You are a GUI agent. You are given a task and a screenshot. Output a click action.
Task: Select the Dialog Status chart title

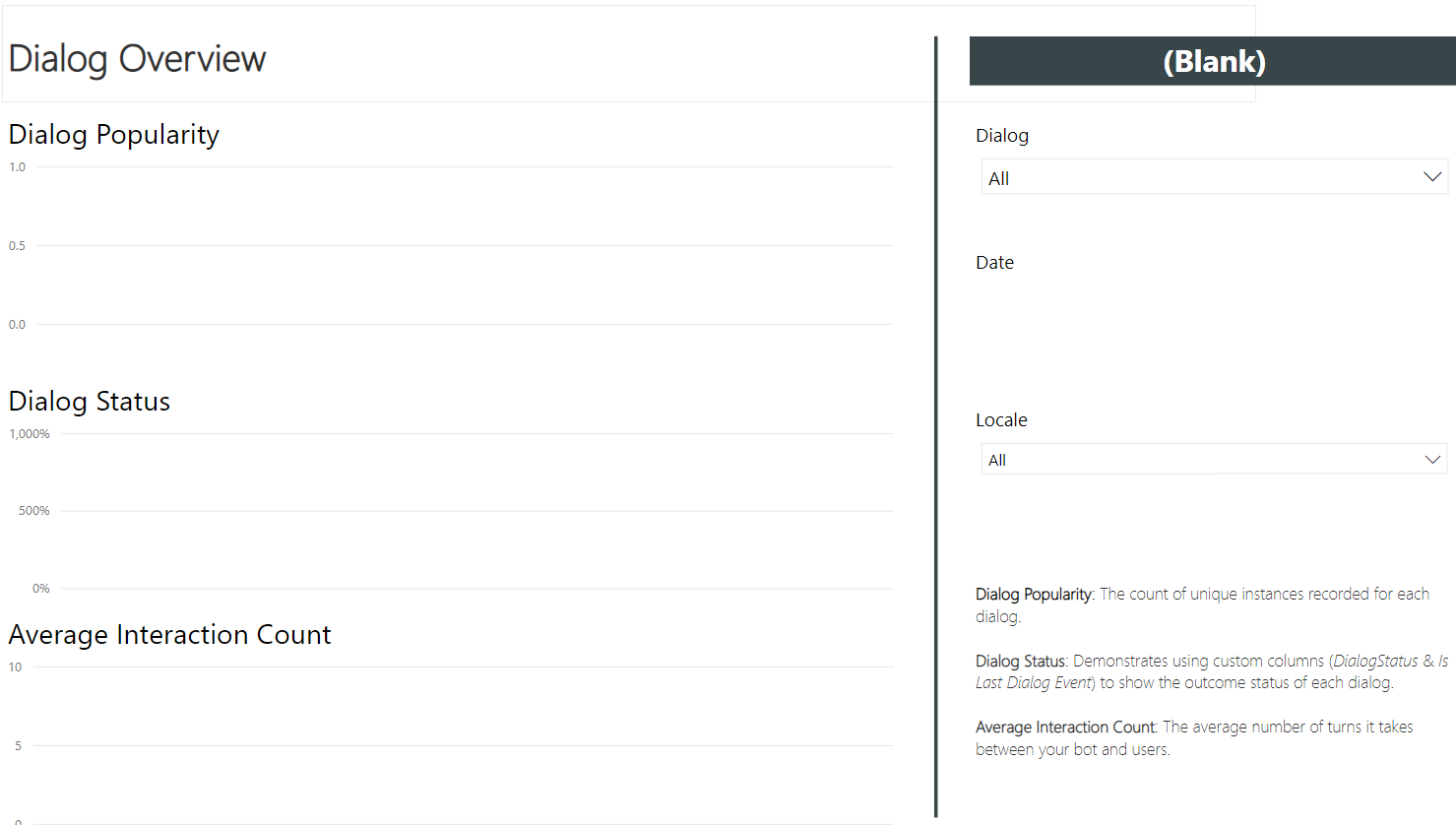tap(89, 401)
